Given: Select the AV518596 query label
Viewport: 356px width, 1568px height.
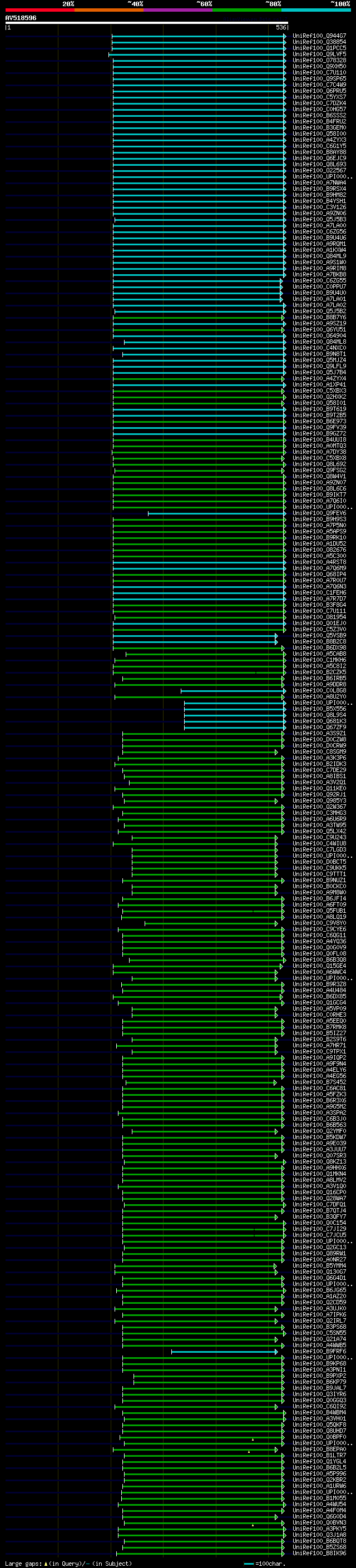Looking at the screenshot, I should click(x=21, y=18).
